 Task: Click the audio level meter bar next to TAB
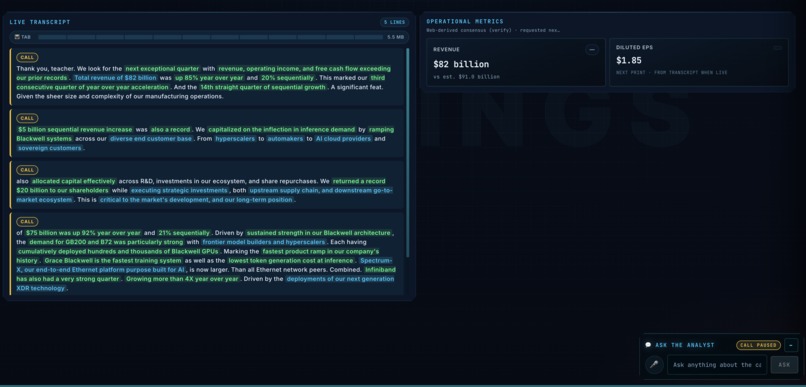[210, 37]
